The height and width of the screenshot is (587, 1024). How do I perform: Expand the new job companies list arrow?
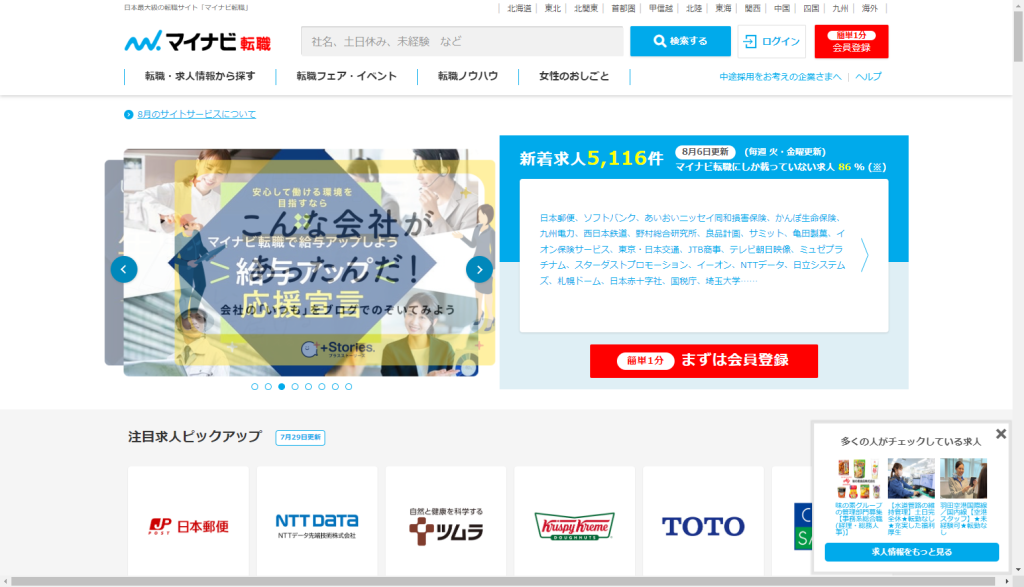864,256
